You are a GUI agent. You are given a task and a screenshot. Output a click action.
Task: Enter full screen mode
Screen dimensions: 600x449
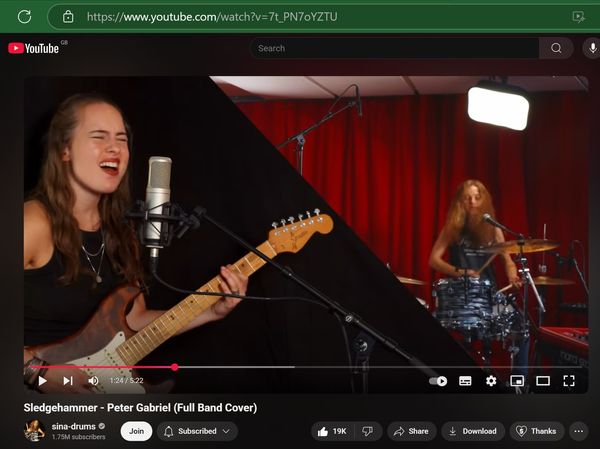(x=569, y=381)
